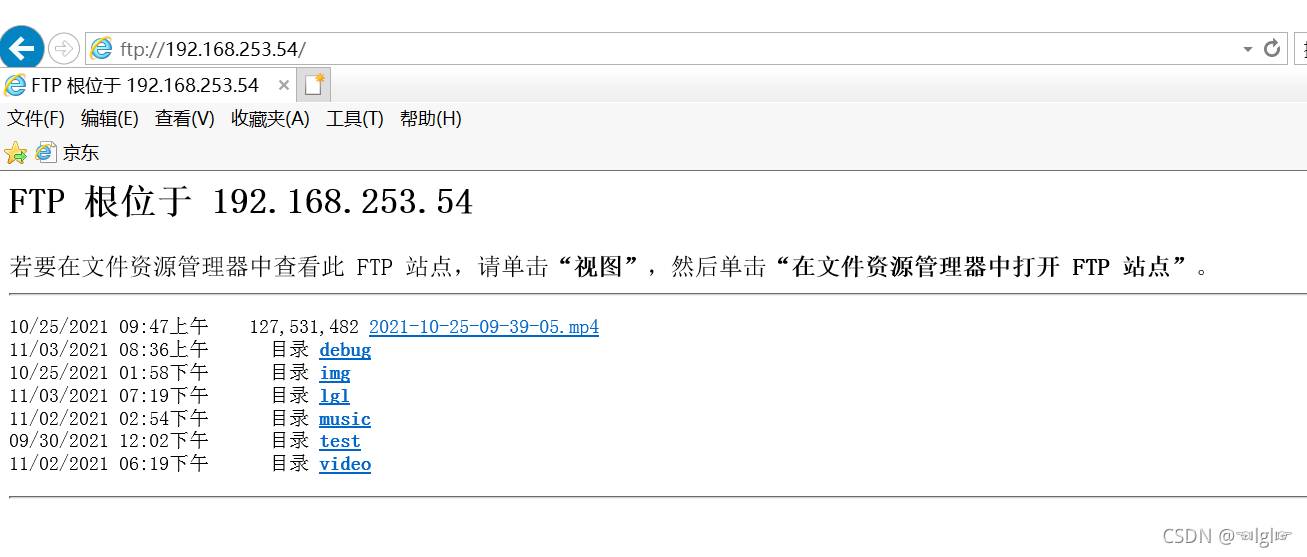This screenshot has width=1307, height=557.
Task: Open the 查看(V) menu
Action: [185, 119]
